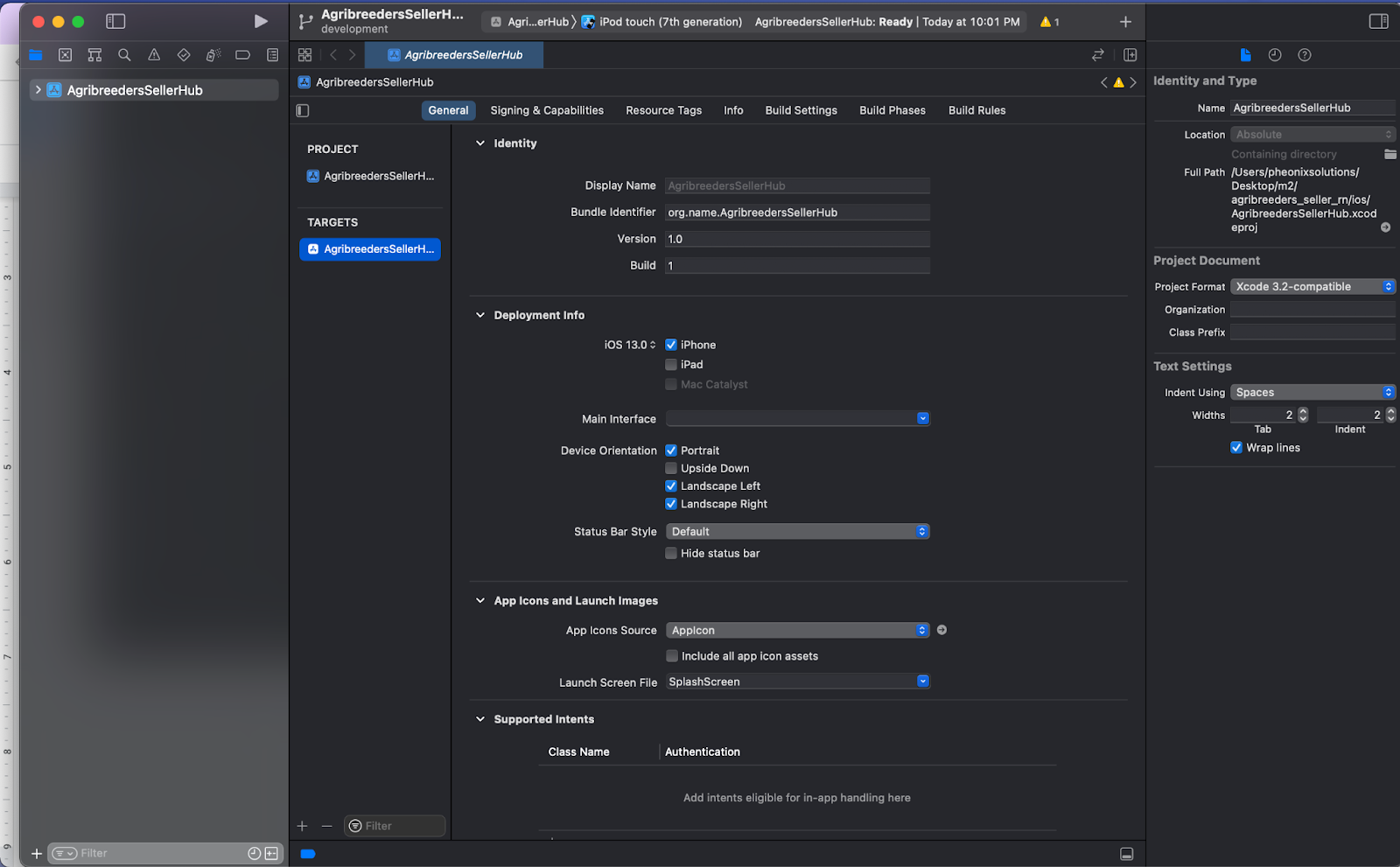This screenshot has height=867, width=1400.
Task: Switch to Build Phases tab
Action: pyautogui.click(x=892, y=110)
